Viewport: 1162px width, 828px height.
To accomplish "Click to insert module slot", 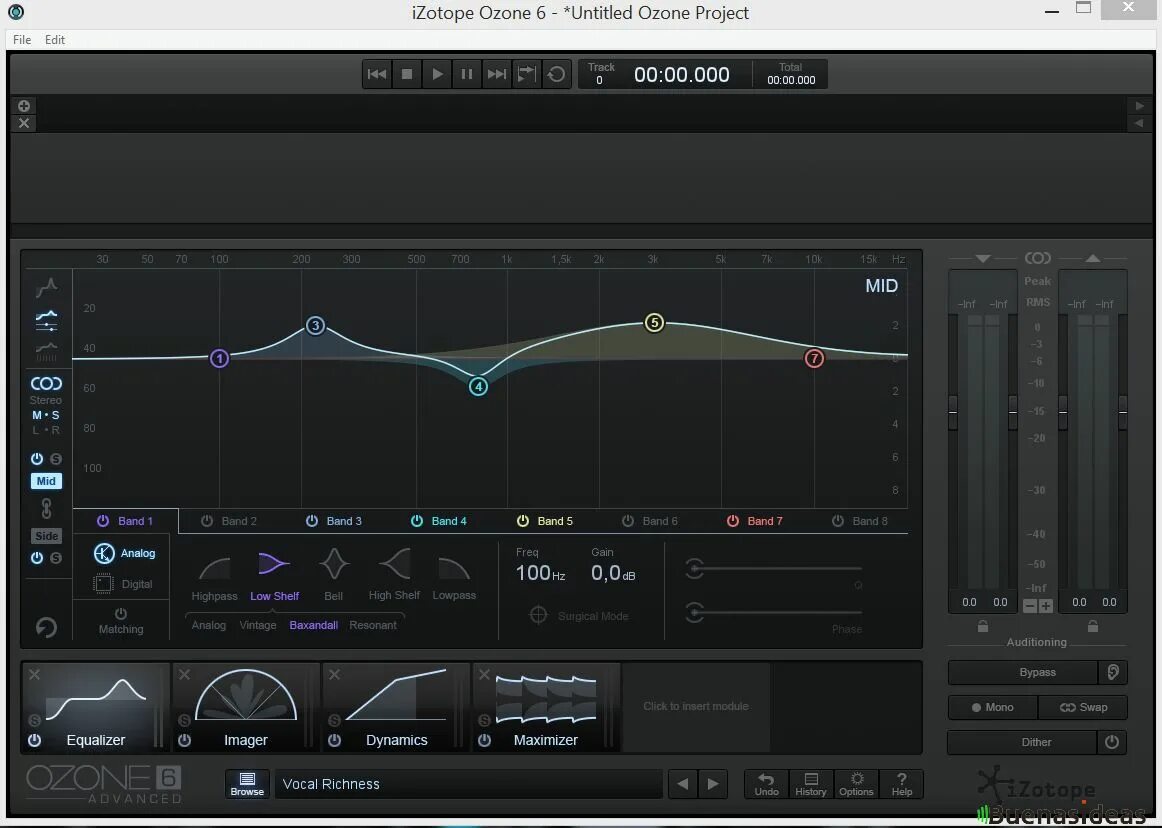I will (x=696, y=706).
